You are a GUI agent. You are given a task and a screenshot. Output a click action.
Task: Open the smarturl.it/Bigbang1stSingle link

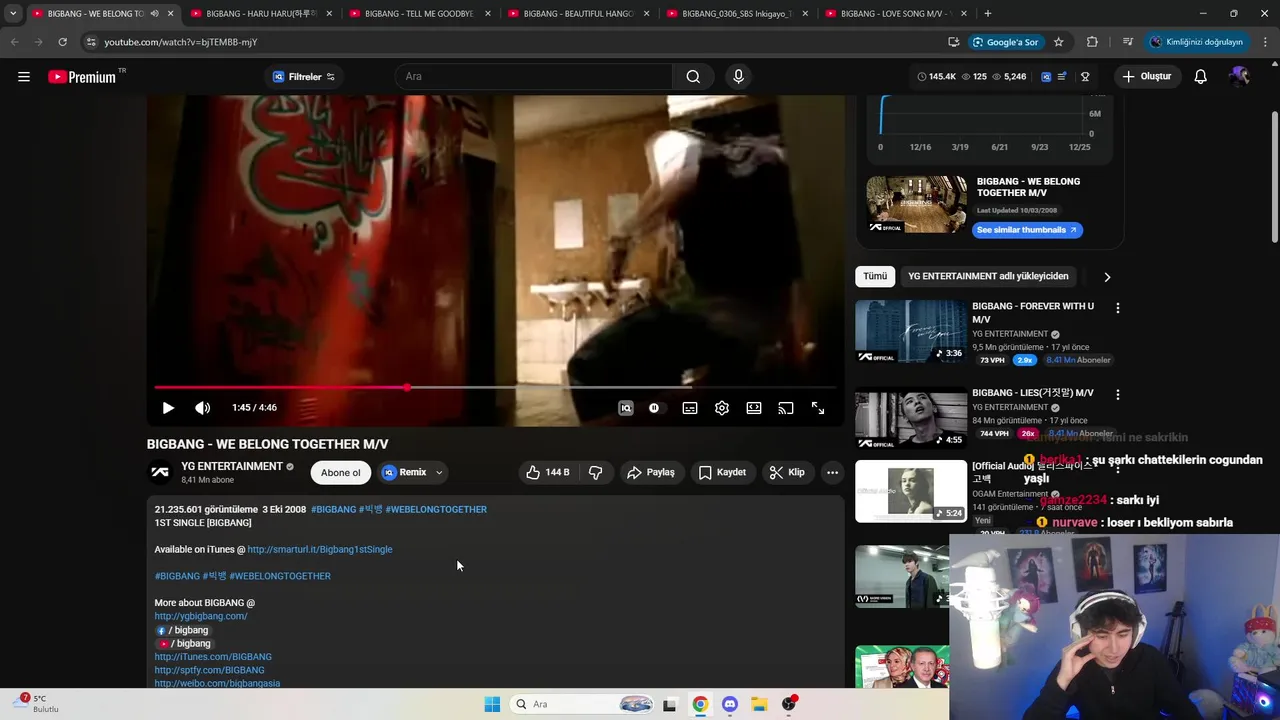(x=320, y=549)
